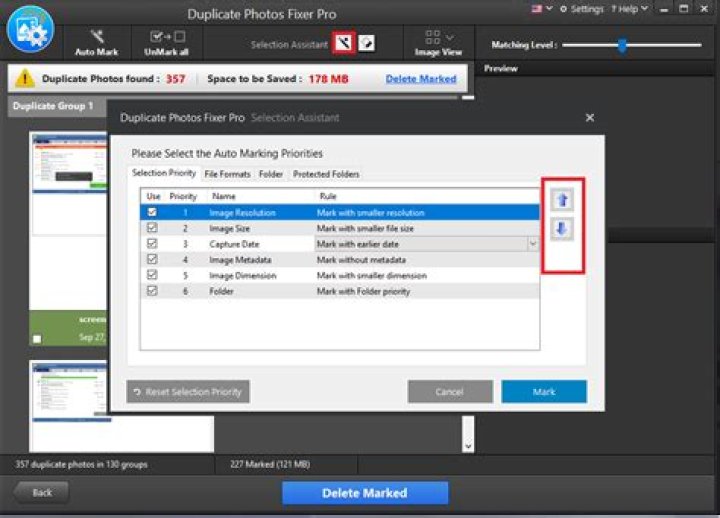Image resolution: width=720 pixels, height=518 pixels.
Task: Click the Name column header
Action: [224, 196]
